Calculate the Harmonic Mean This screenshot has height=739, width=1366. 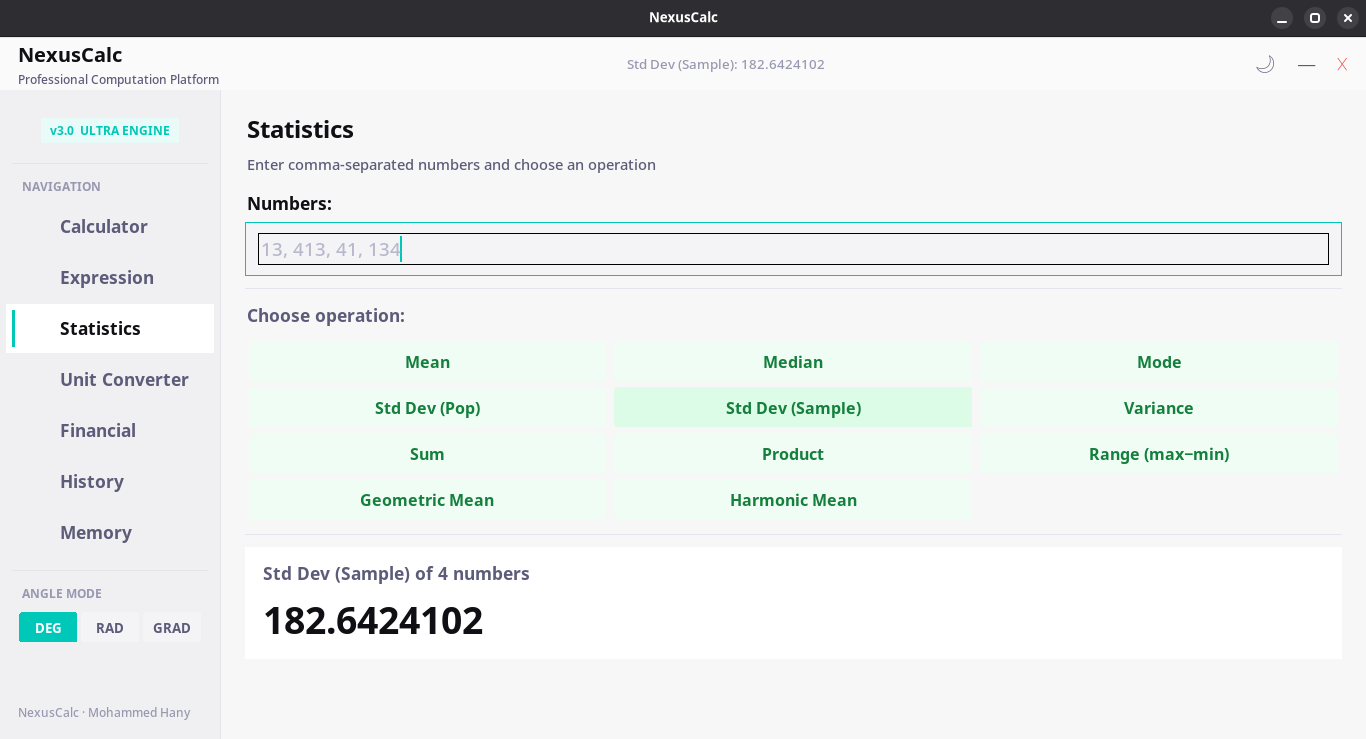click(793, 500)
